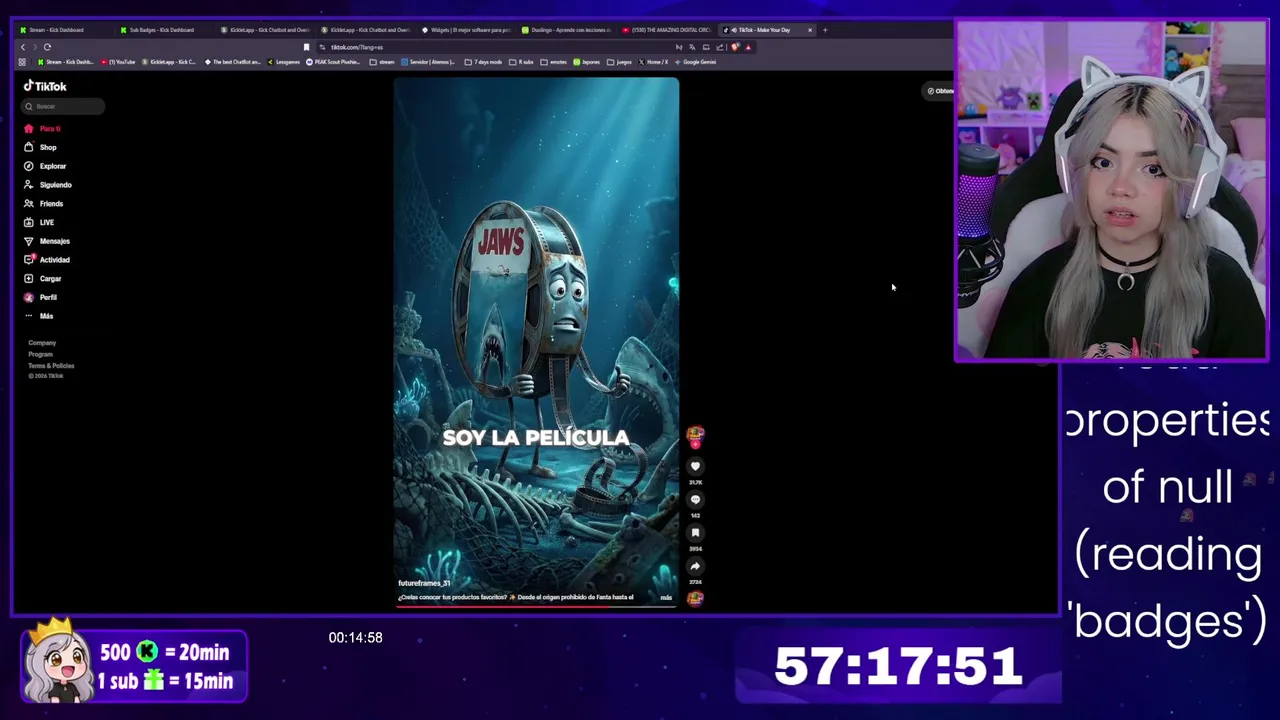
Task: Expand Company footer section
Action: [x=42, y=343]
